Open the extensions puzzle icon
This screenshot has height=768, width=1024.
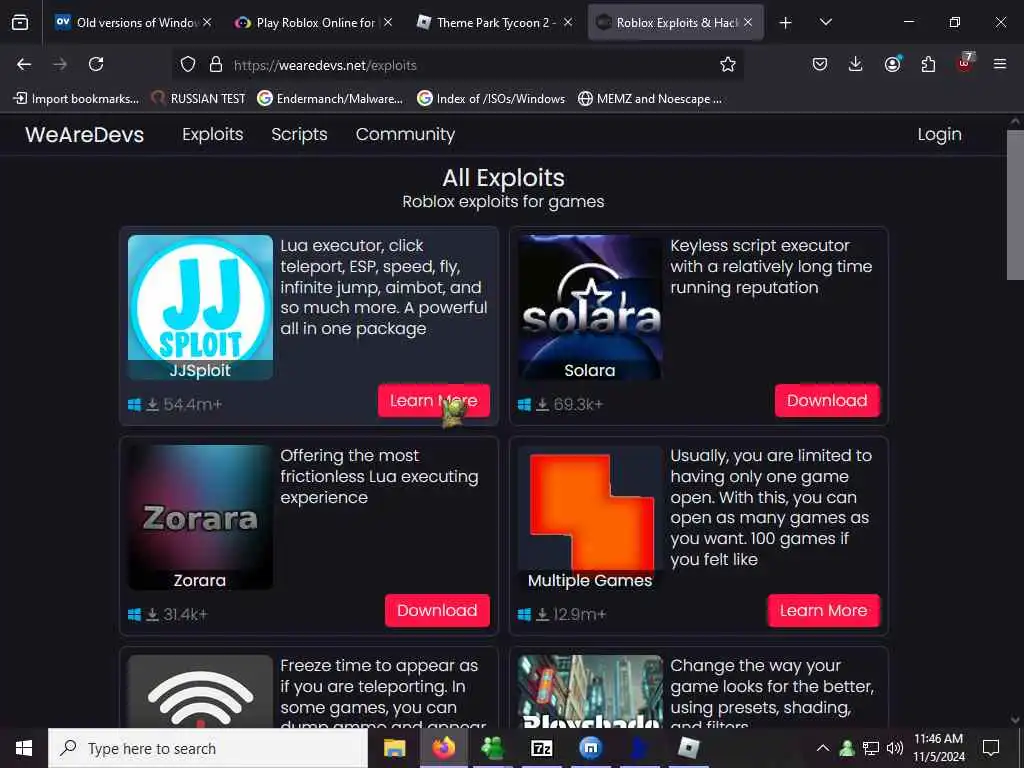928,64
